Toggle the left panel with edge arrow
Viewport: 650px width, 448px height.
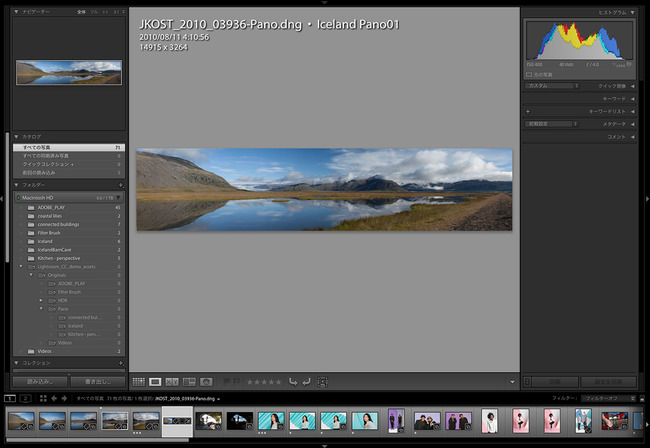point(2,199)
